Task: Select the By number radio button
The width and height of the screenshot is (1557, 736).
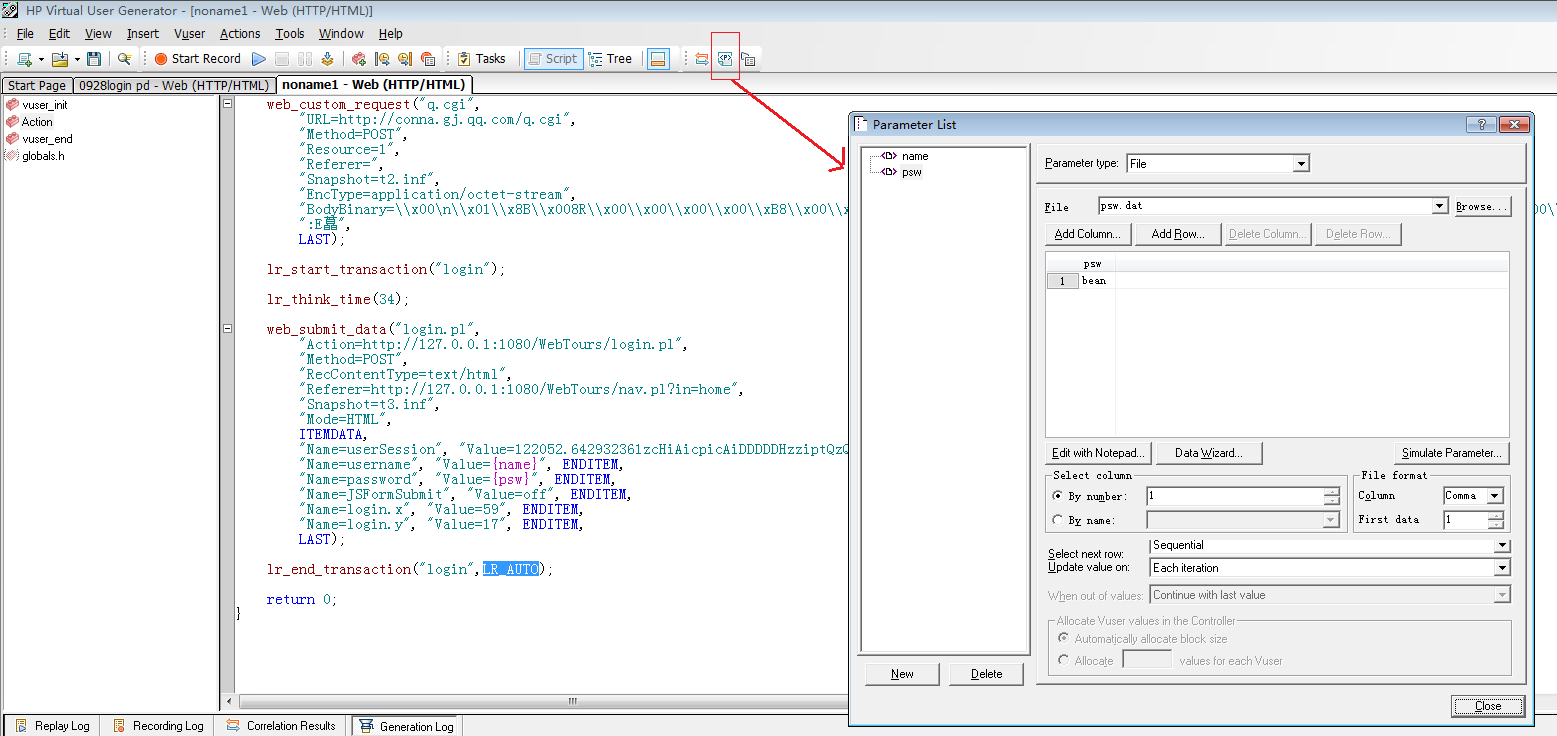Action: point(1058,496)
